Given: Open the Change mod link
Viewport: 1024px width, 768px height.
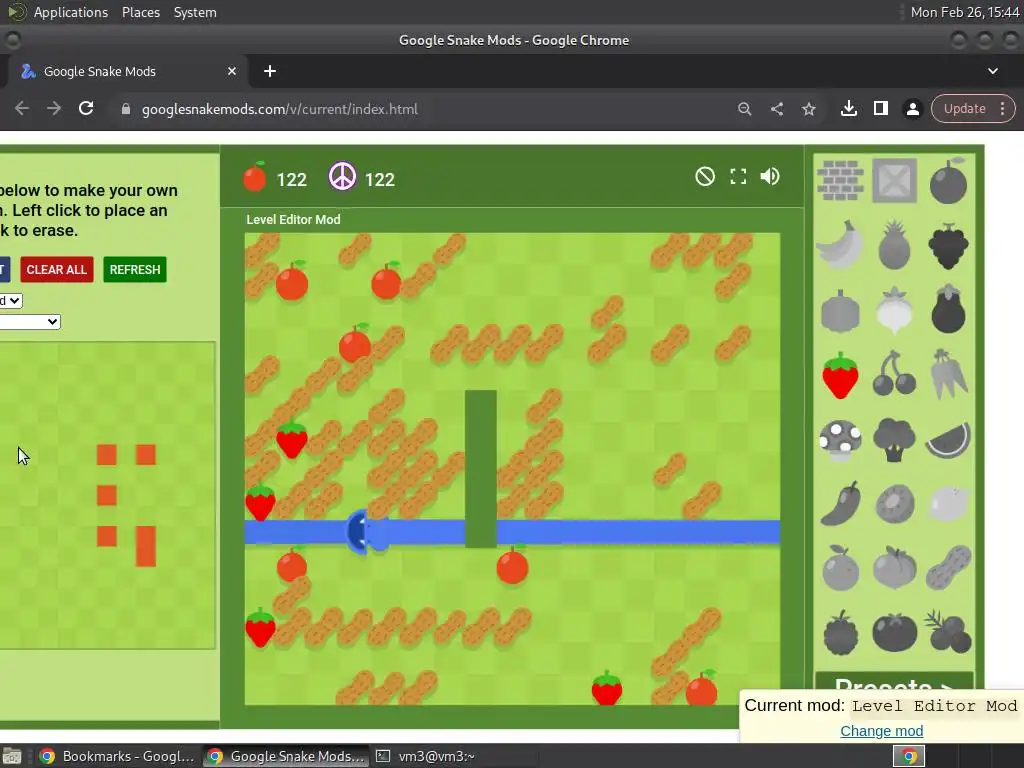Looking at the screenshot, I should coord(882,731).
